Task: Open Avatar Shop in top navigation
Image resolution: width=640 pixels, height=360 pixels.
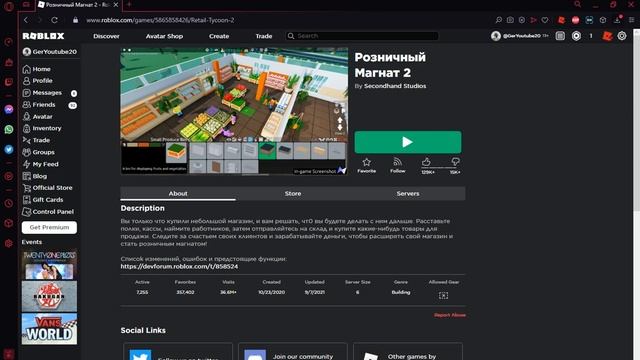Action: tap(164, 36)
